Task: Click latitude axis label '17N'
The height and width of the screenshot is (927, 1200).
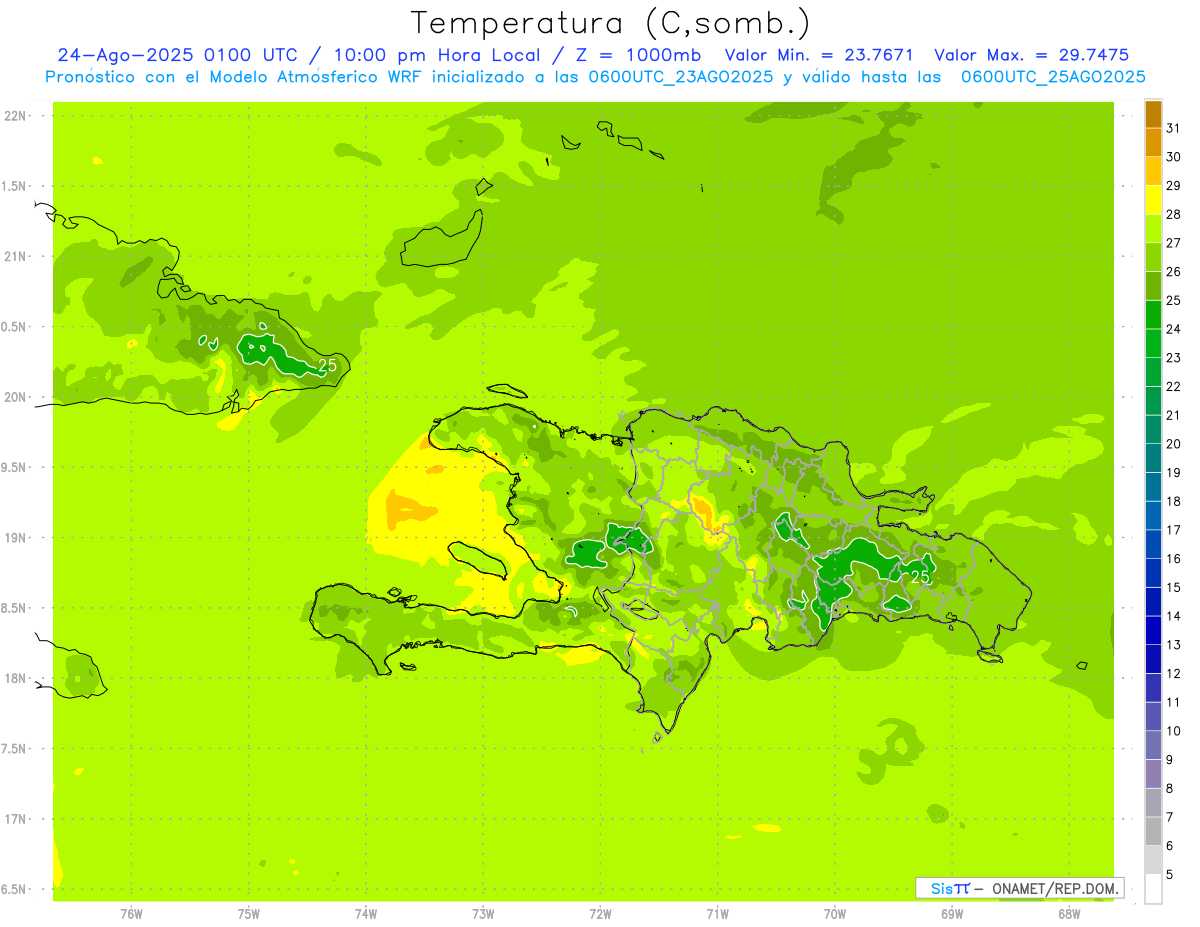Action: click(16, 819)
